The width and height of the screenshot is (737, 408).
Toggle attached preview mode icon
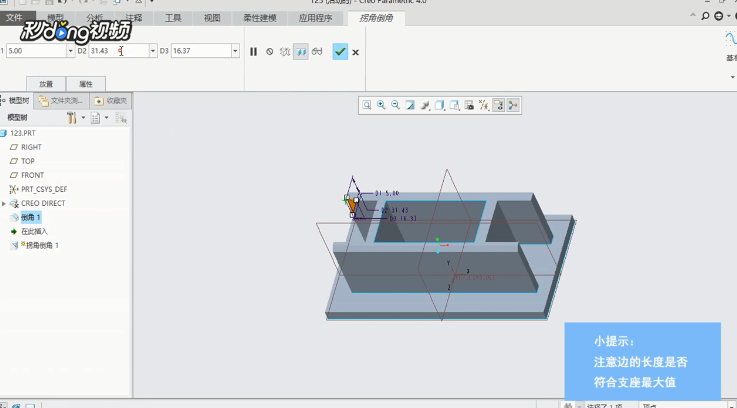coord(301,52)
